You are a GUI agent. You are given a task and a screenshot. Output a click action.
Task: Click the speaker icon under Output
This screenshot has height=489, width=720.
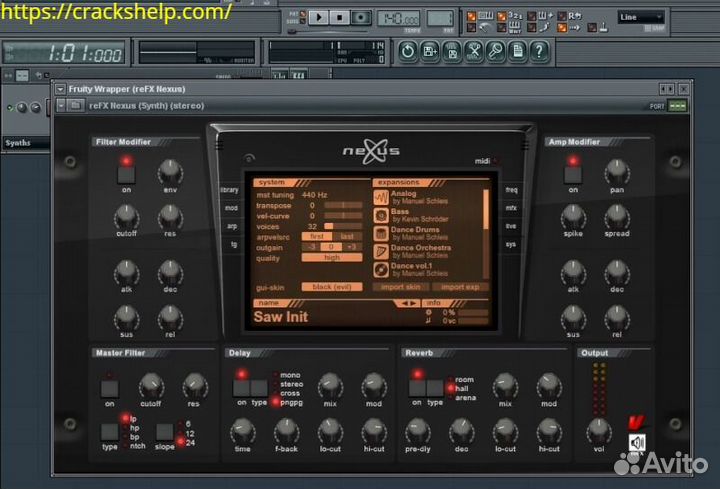[636, 443]
